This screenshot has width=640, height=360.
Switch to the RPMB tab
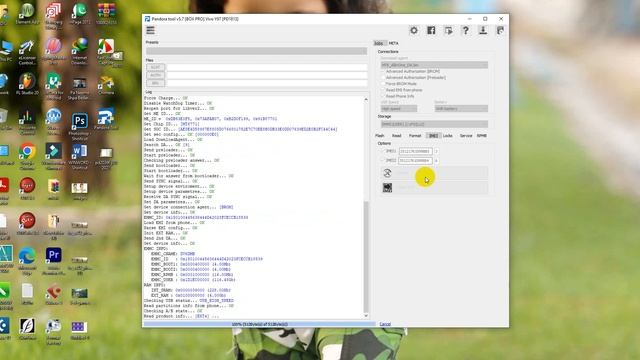point(482,136)
